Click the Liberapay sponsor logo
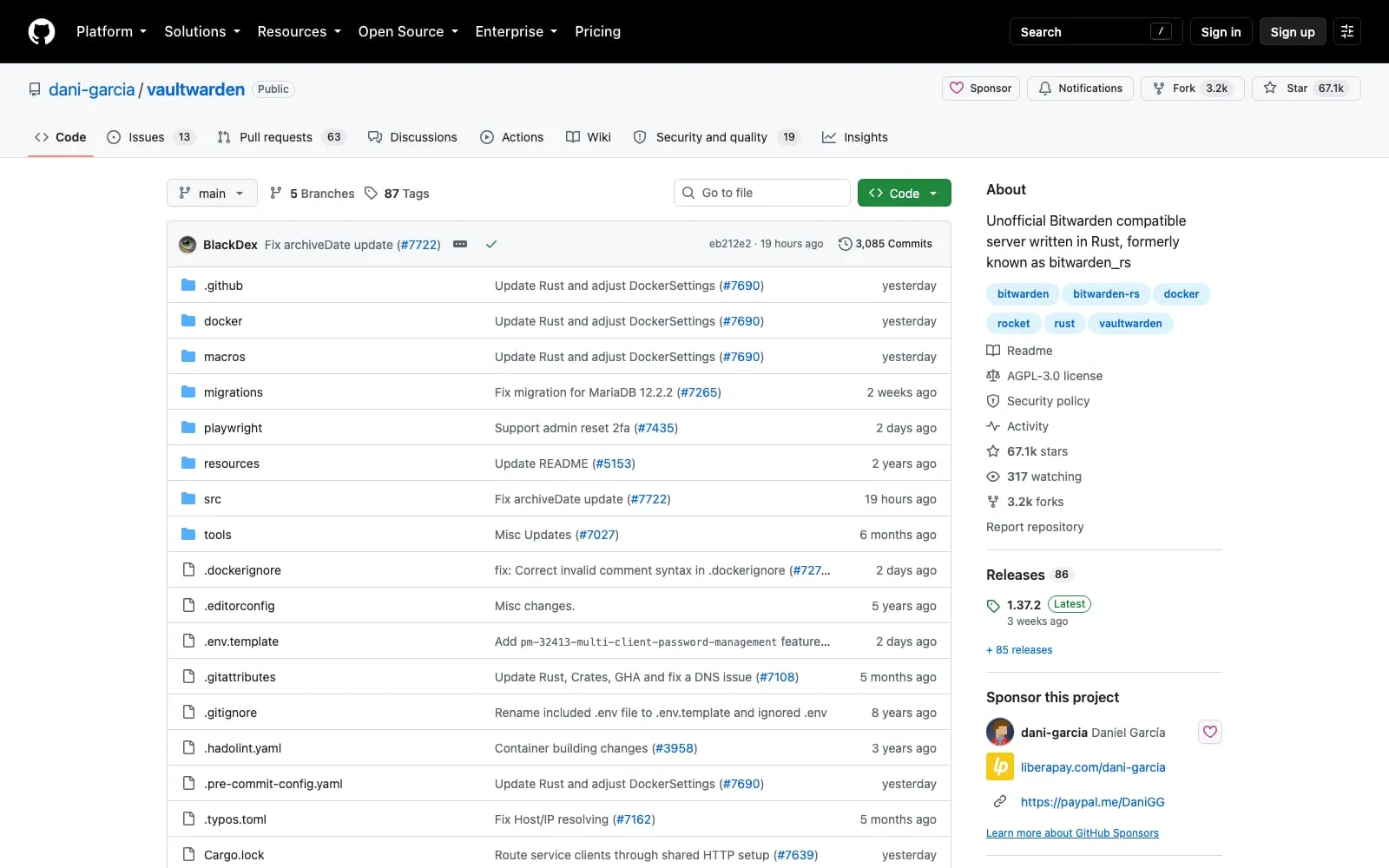The height and width of the screenshot is (868, 1389). coord(1000,766)
